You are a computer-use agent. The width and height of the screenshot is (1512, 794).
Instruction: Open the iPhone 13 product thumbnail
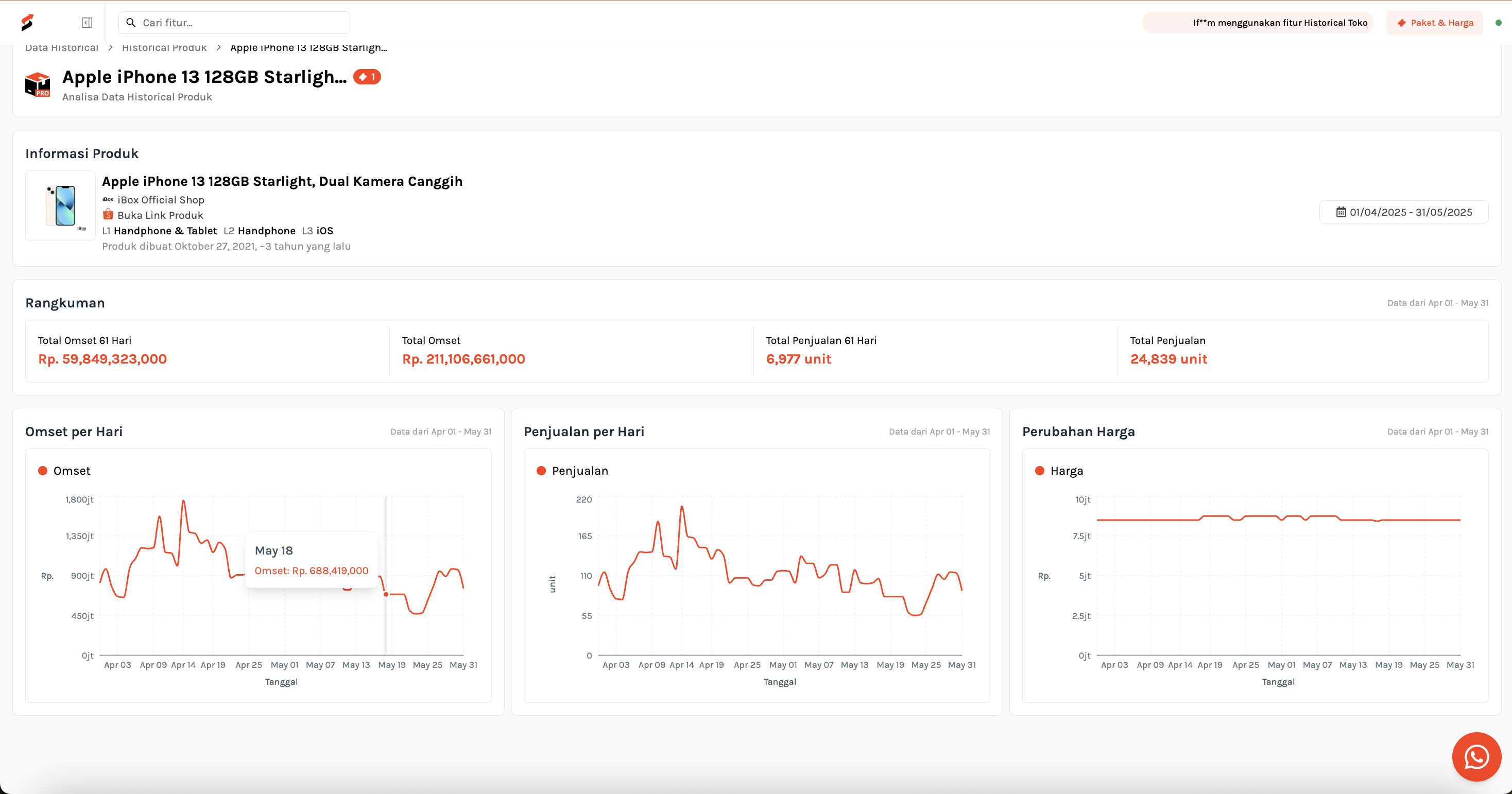60,205
